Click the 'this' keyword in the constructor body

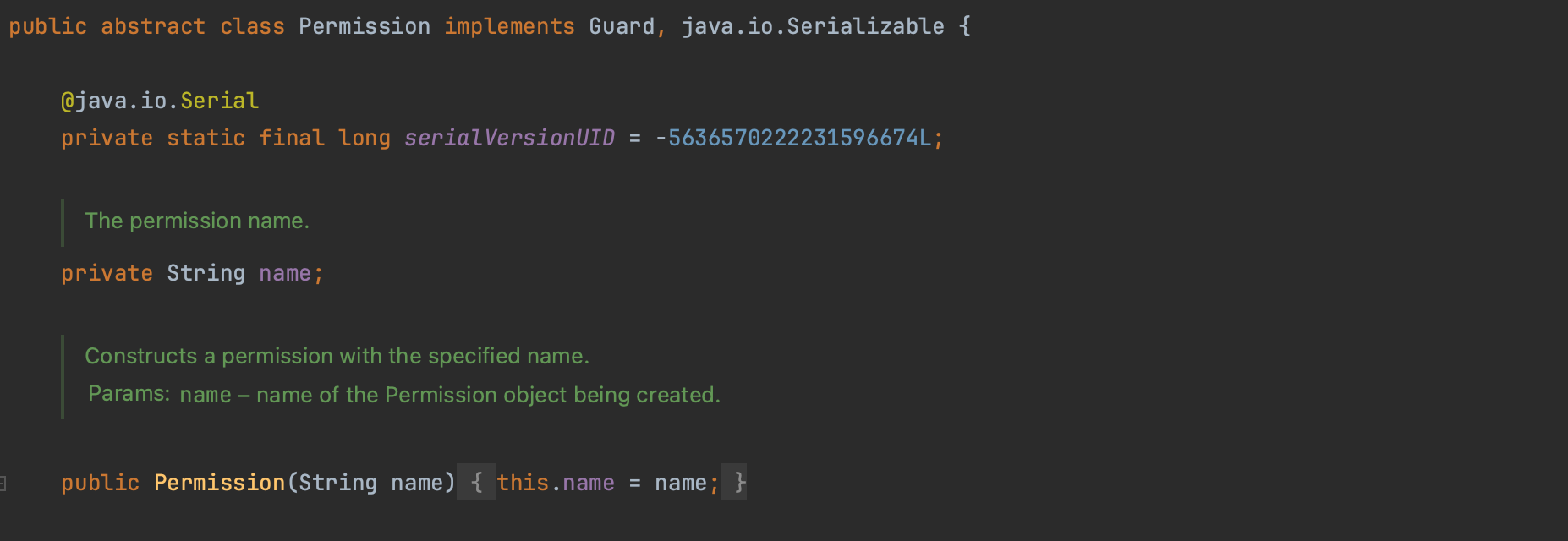coord(523,483)
